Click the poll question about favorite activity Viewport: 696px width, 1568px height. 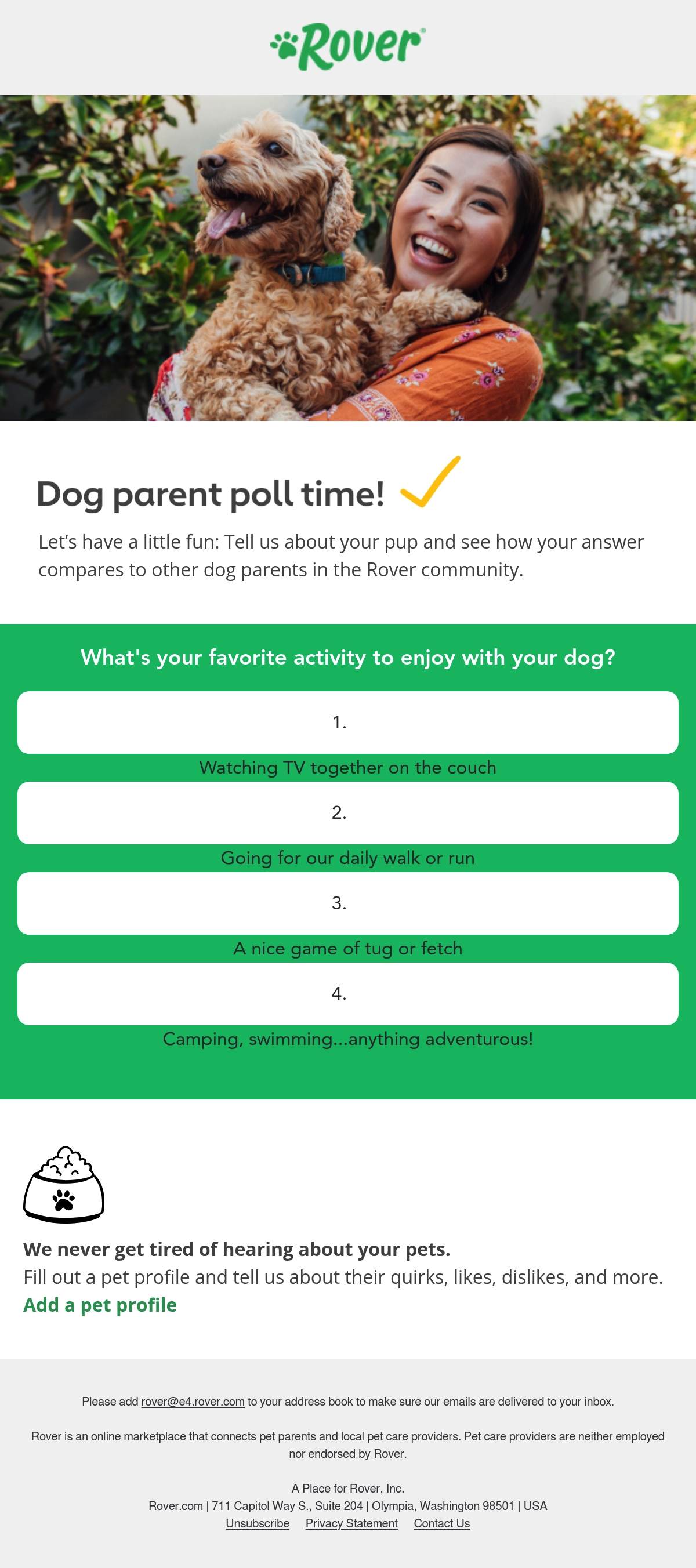347,658
